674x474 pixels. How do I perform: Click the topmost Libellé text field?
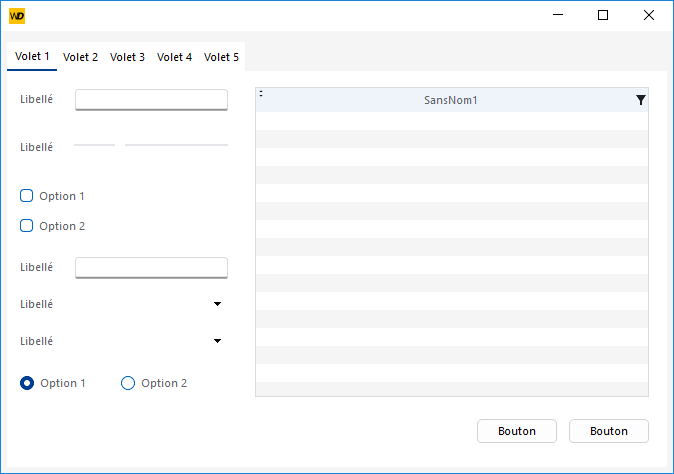pyautogui.click(x=151, y=99)
